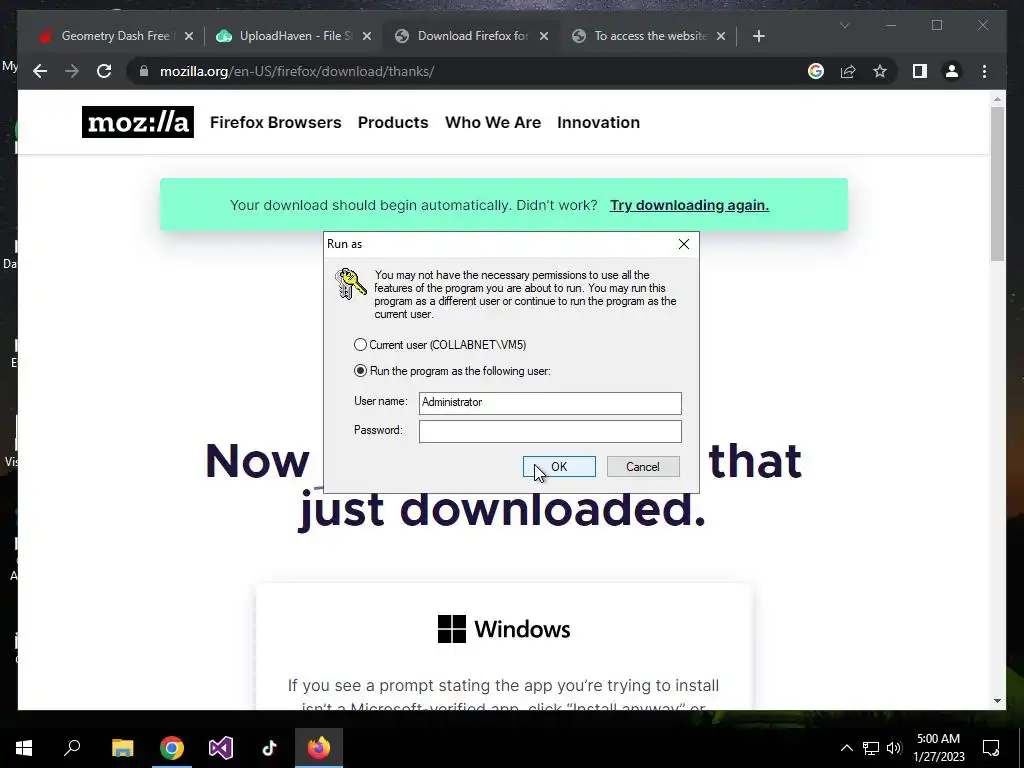The image size is (1024, 768).
Task: Click the Firefox installer taskbar icon
Action: click(319, 748)
